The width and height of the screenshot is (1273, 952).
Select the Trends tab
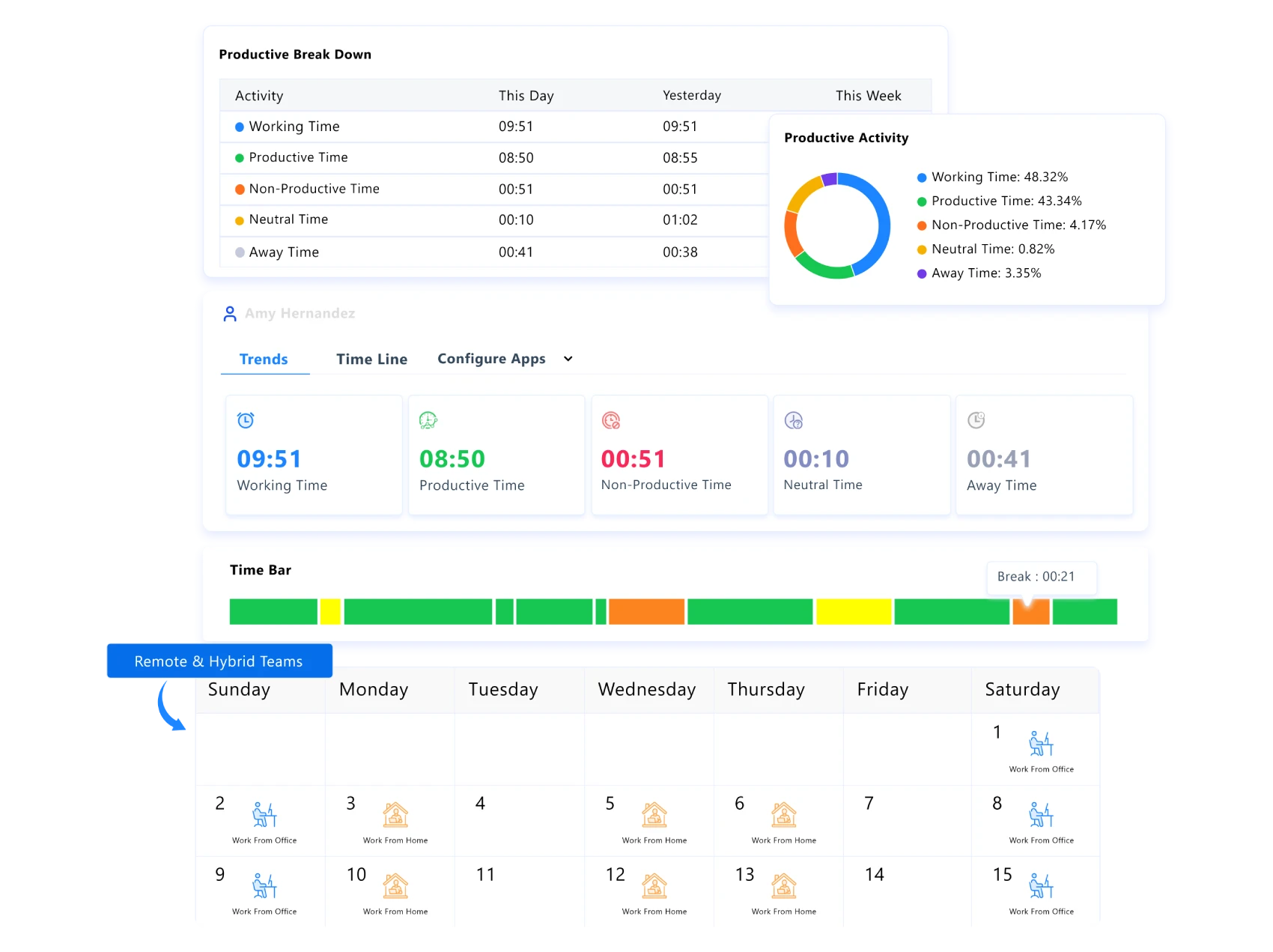pyautogui.click(x=264, y=359)
